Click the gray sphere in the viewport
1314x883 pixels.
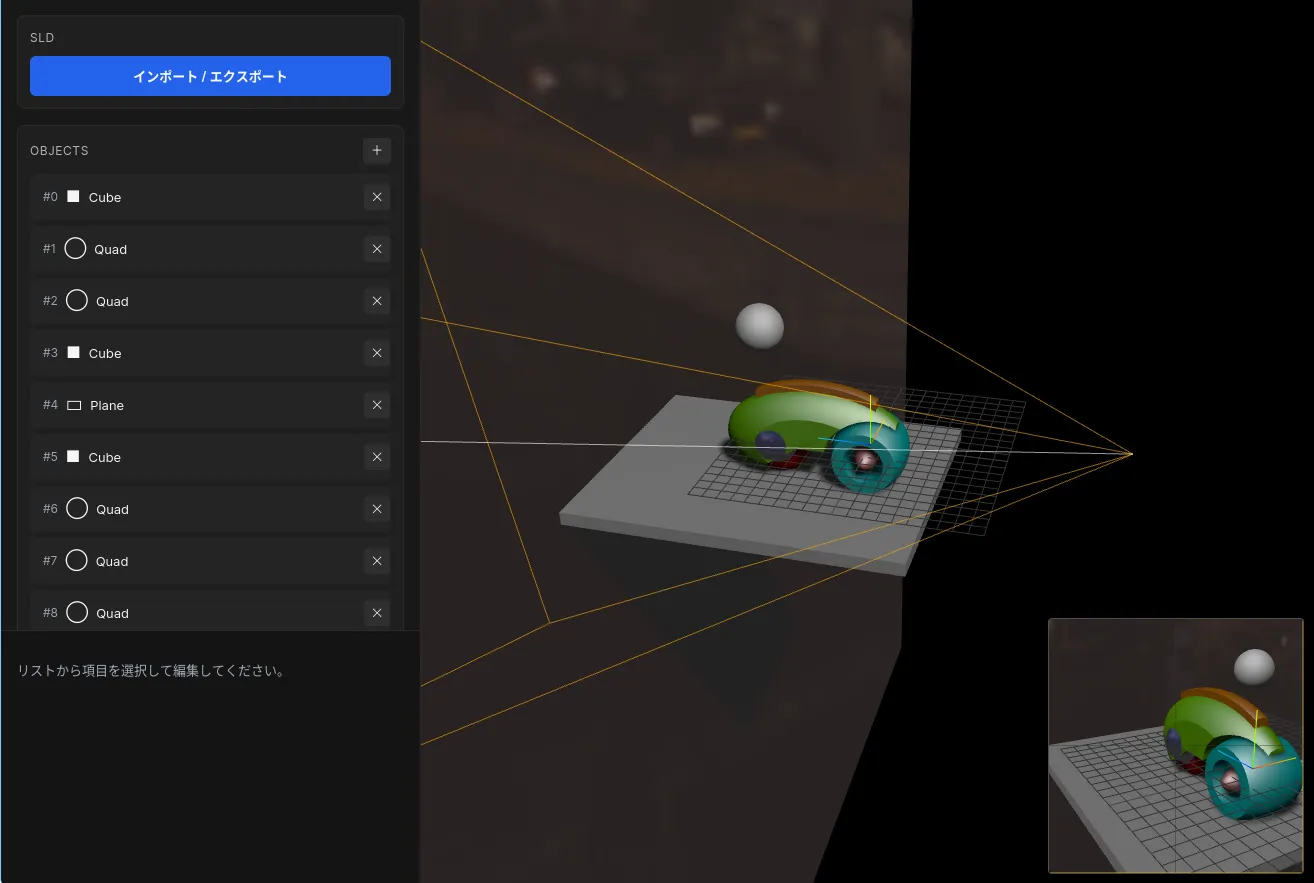760,326
